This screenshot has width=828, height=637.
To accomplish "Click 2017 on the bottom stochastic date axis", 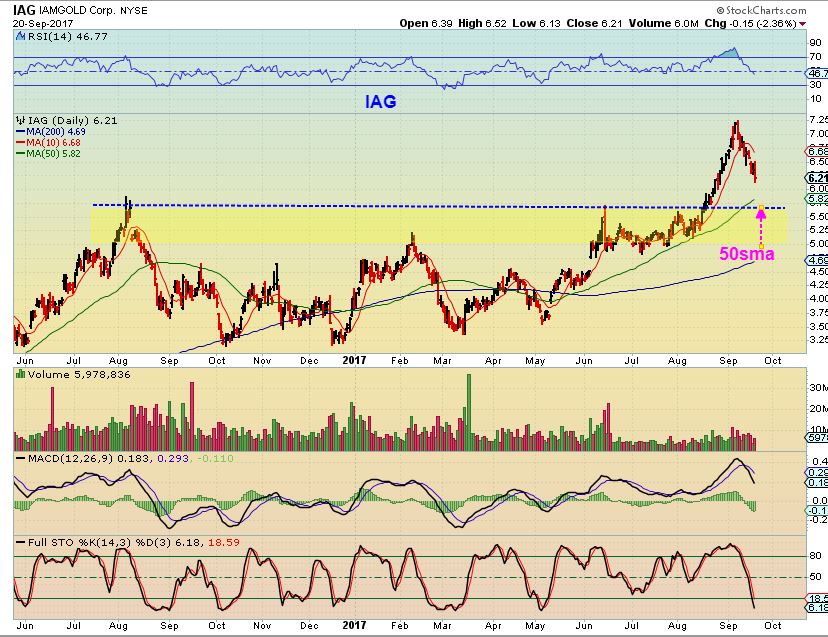I will coord(354,625).
